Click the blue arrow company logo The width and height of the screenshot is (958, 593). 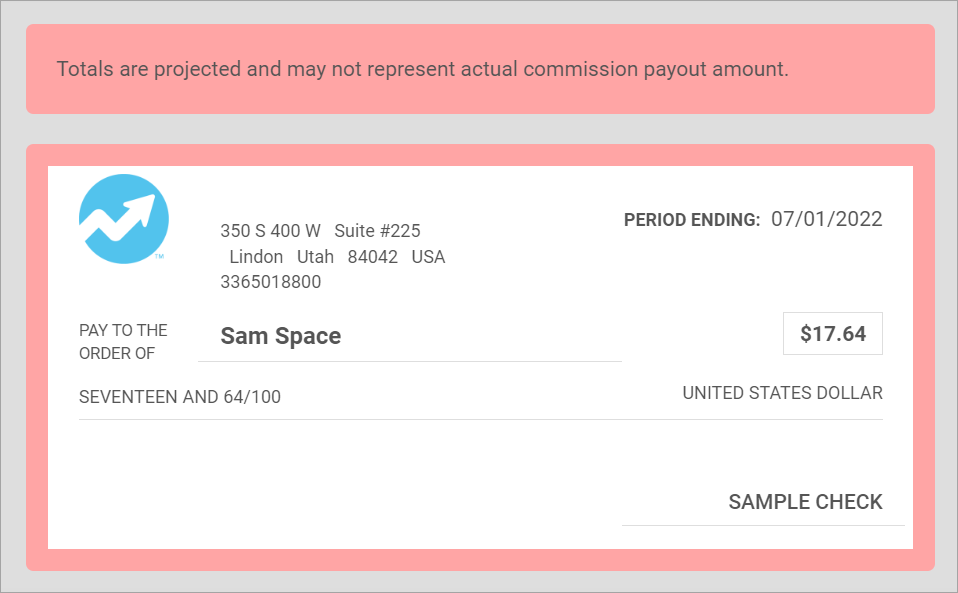click(x=123, y=219)
